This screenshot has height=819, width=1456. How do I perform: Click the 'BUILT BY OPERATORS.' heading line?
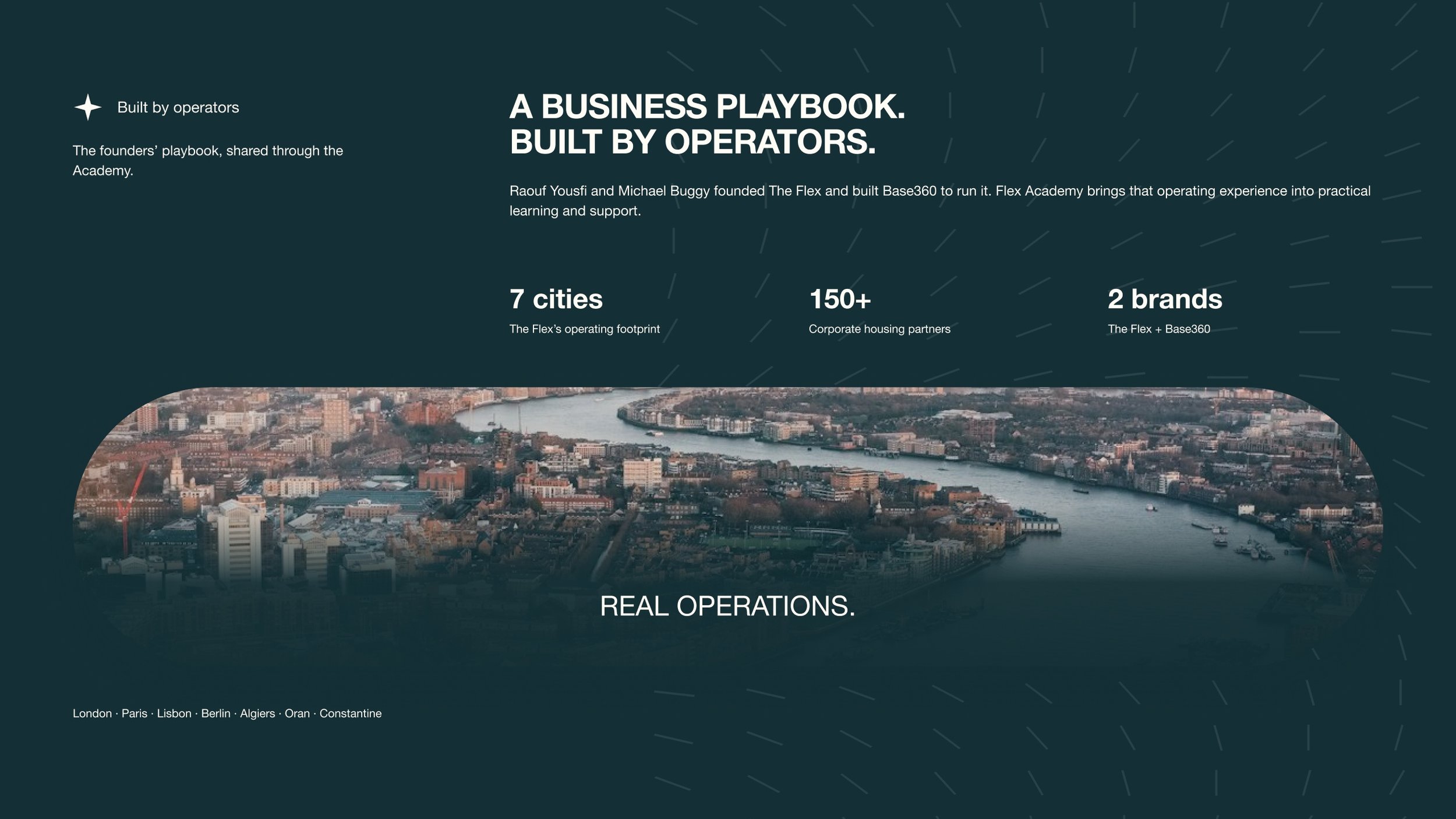[692, 142]
